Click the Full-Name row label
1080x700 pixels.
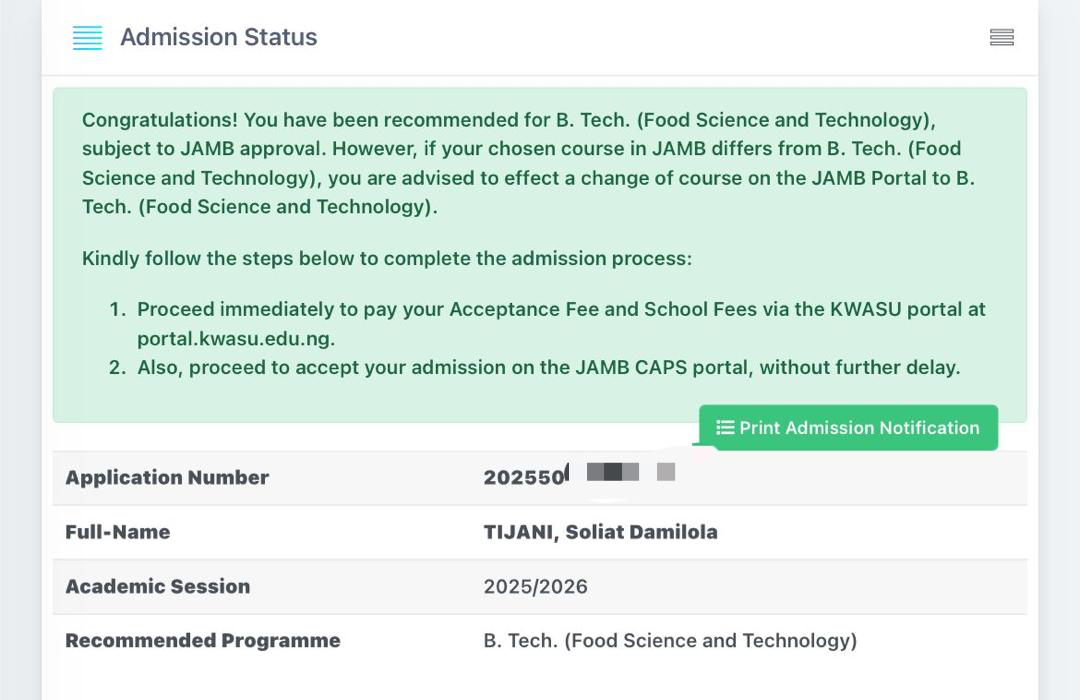coord(117,532)
